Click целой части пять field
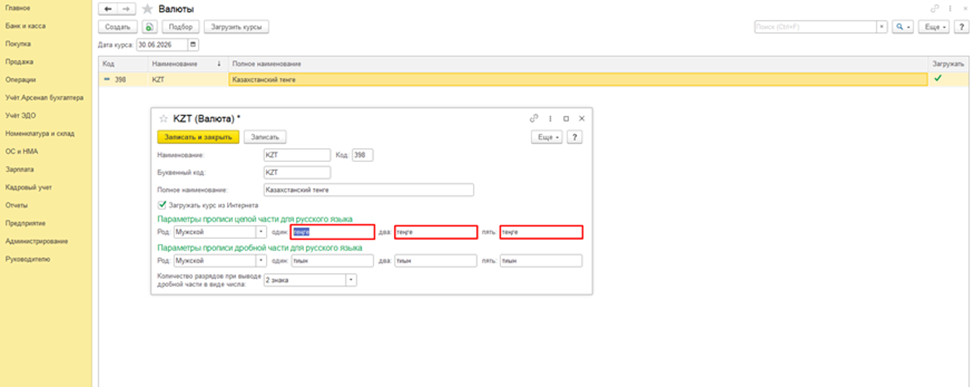 (x=541, y=232)
